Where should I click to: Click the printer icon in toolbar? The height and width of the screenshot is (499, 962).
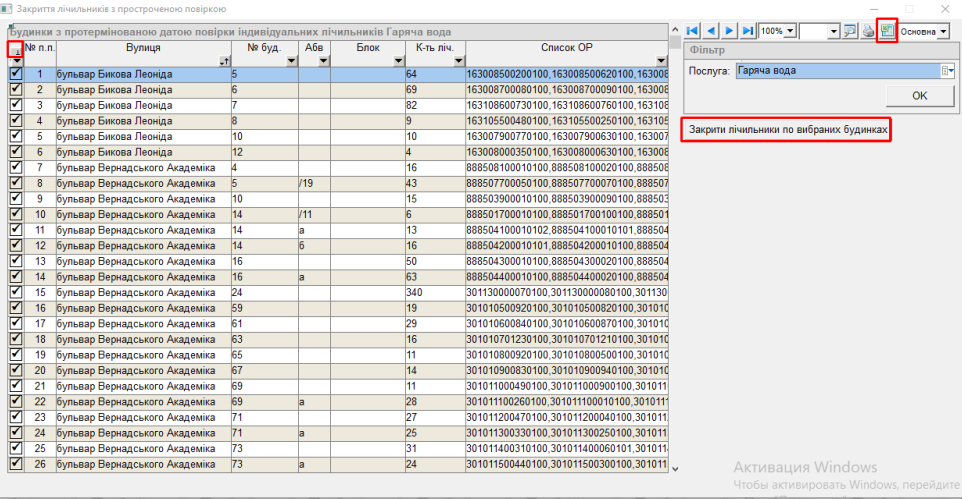click(868, 31)
